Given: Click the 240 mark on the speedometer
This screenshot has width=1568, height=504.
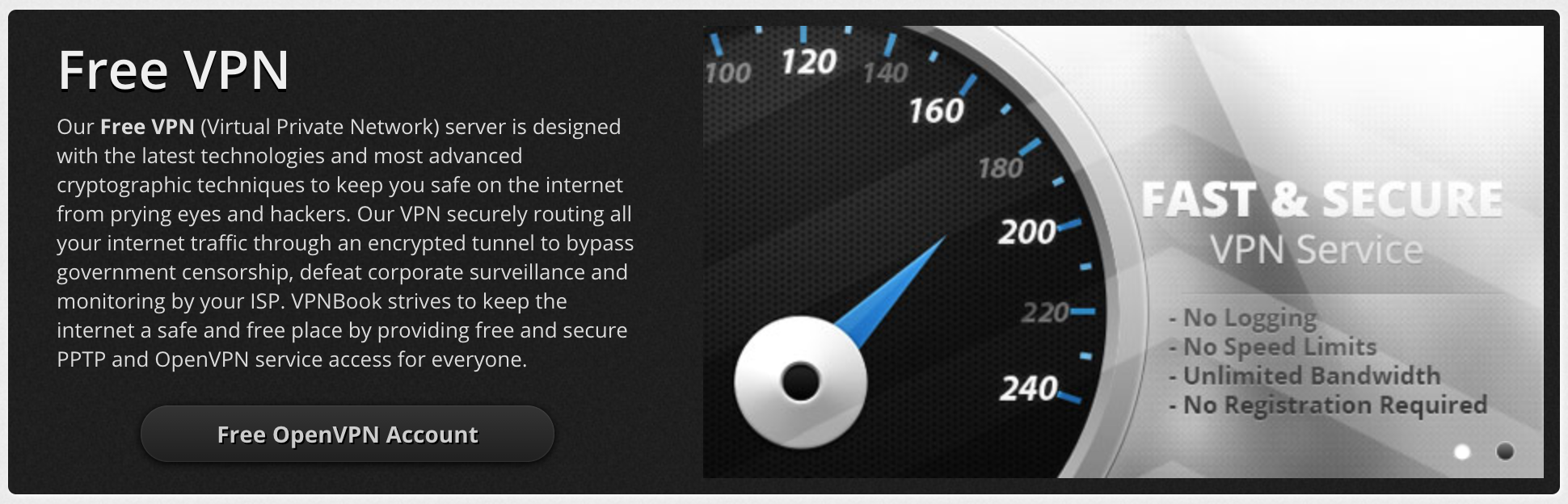Looking at the screenshot, I should (x=1028, y=389).
